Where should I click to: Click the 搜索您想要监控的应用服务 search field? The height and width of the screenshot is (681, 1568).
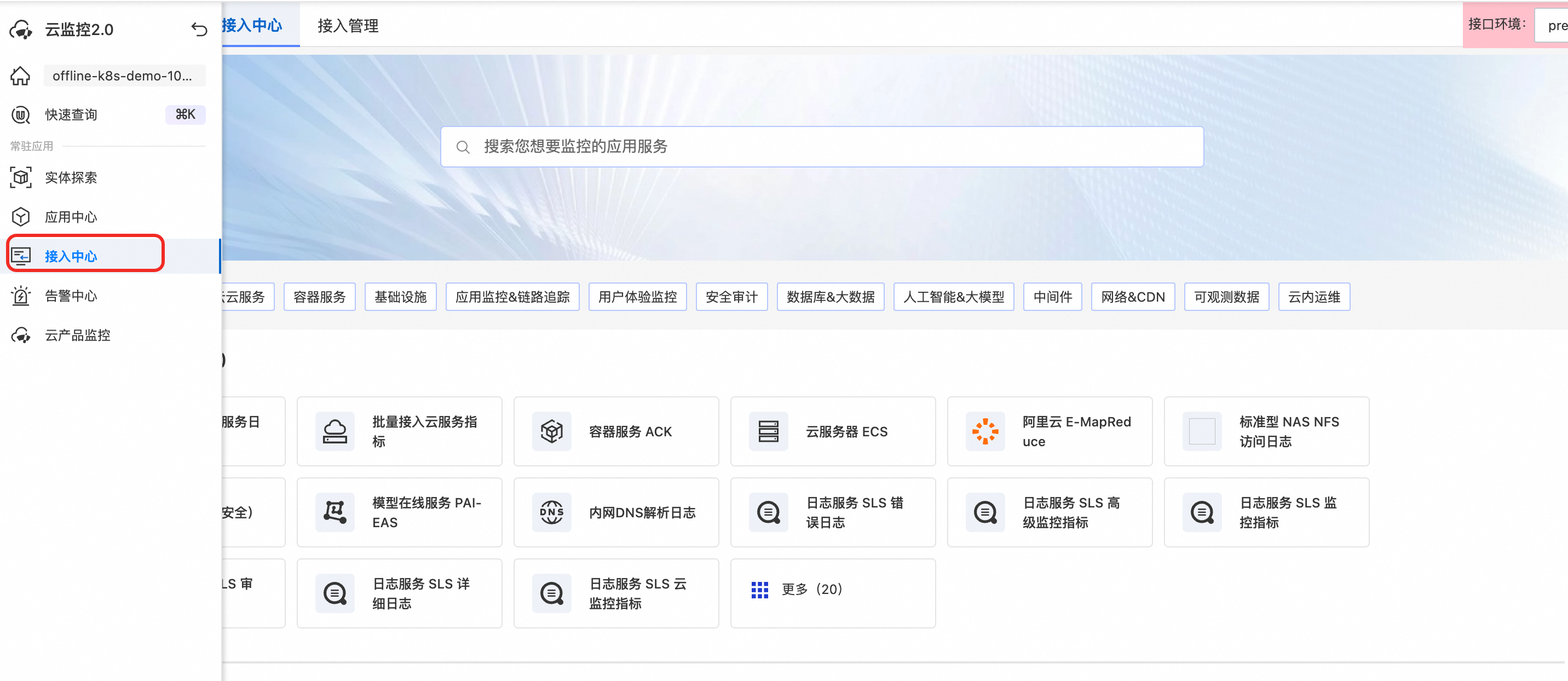(822, 147)
